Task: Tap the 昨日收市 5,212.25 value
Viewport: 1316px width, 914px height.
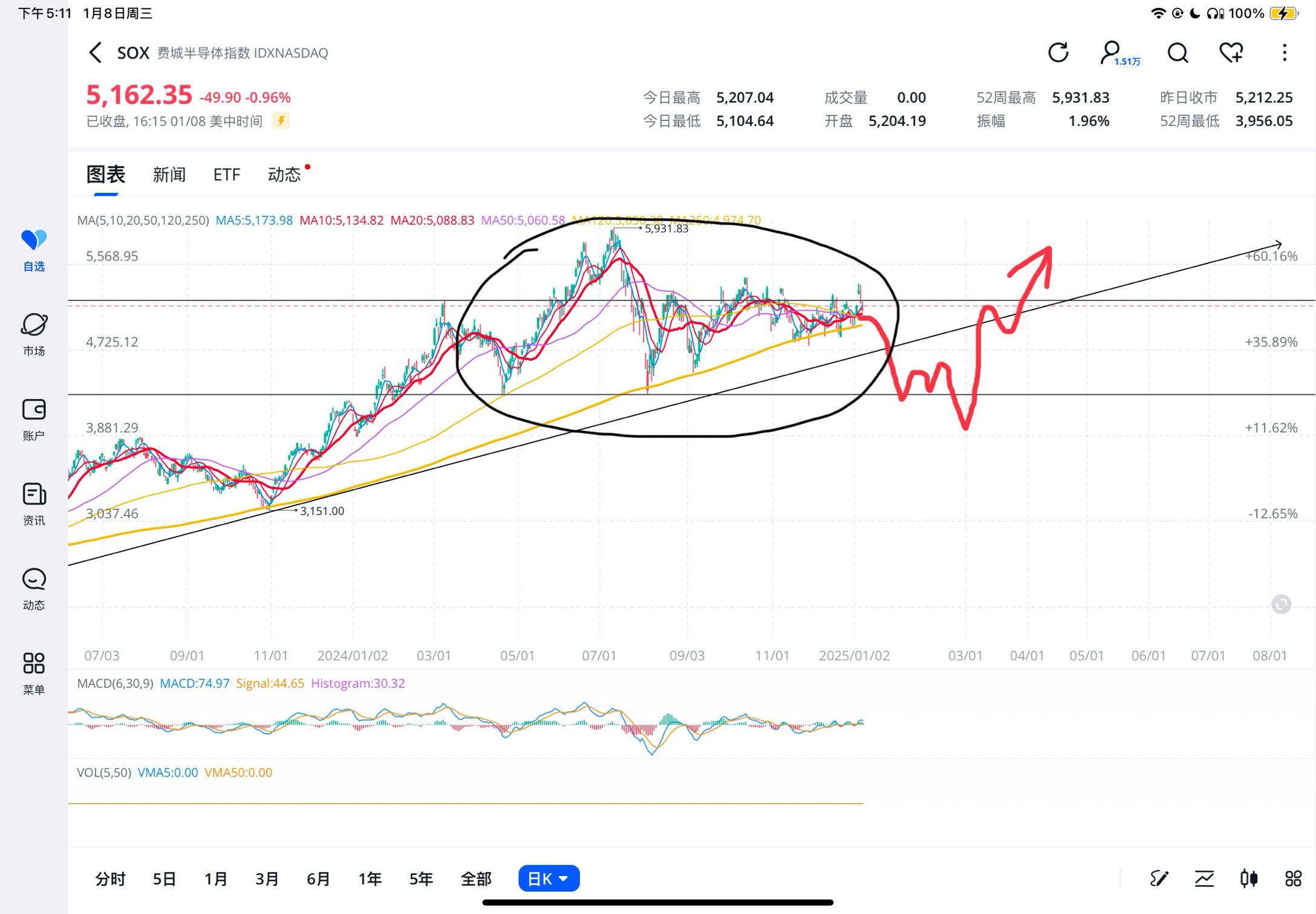Action: [x=1263, y=97]
